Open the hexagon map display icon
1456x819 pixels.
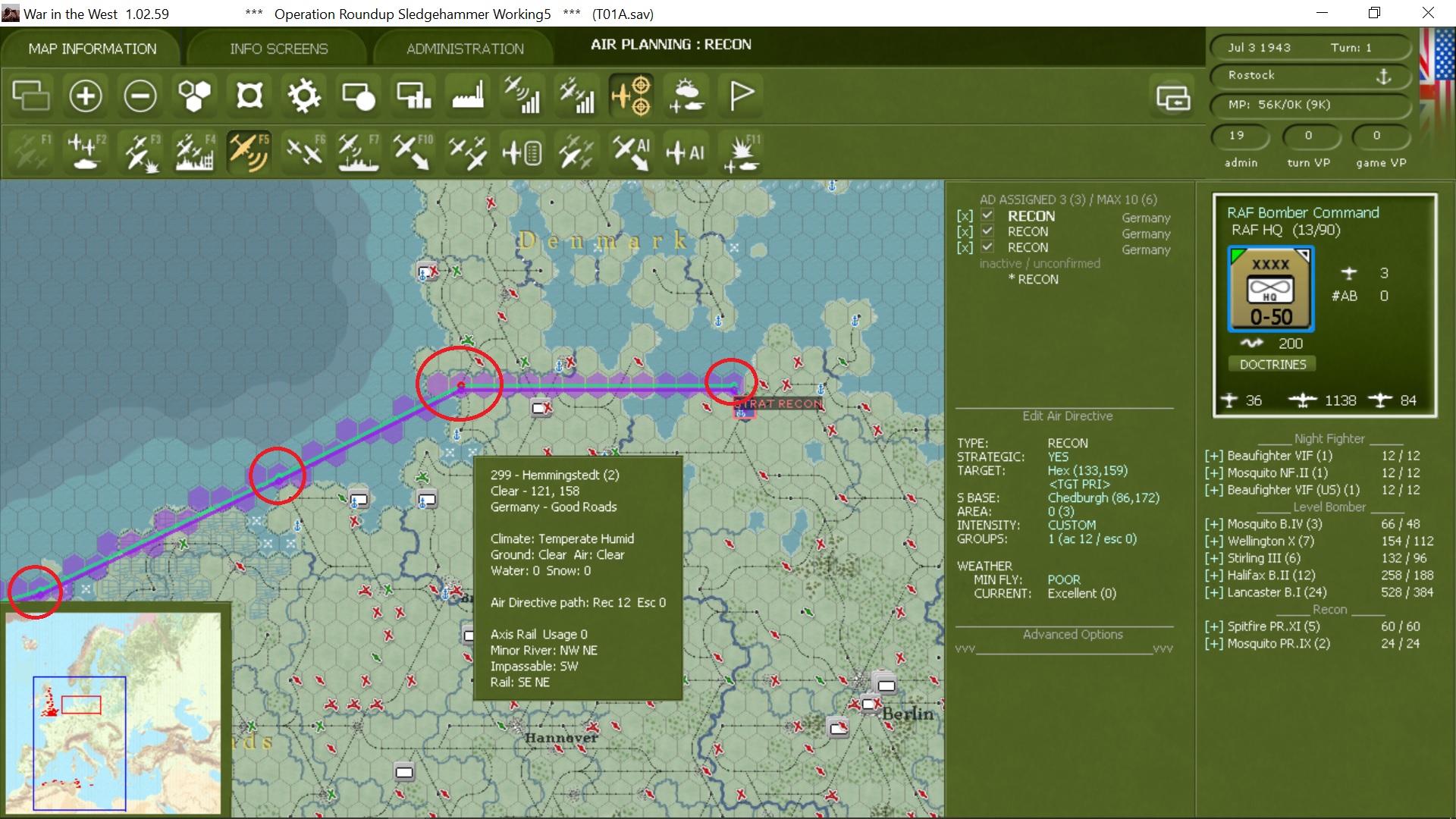point(195,96)
